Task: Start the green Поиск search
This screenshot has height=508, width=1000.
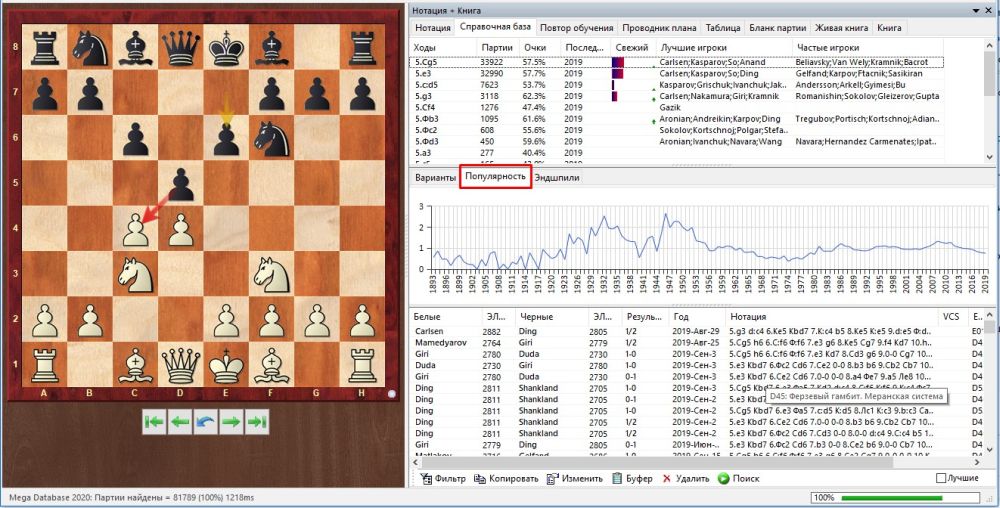Action: pos(738,478)
